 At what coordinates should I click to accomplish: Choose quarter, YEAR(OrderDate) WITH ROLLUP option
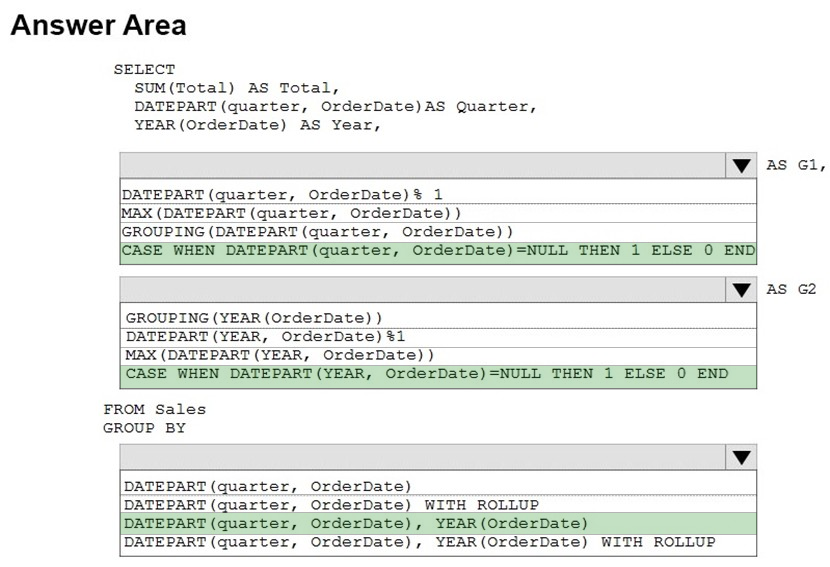(438, 544)
